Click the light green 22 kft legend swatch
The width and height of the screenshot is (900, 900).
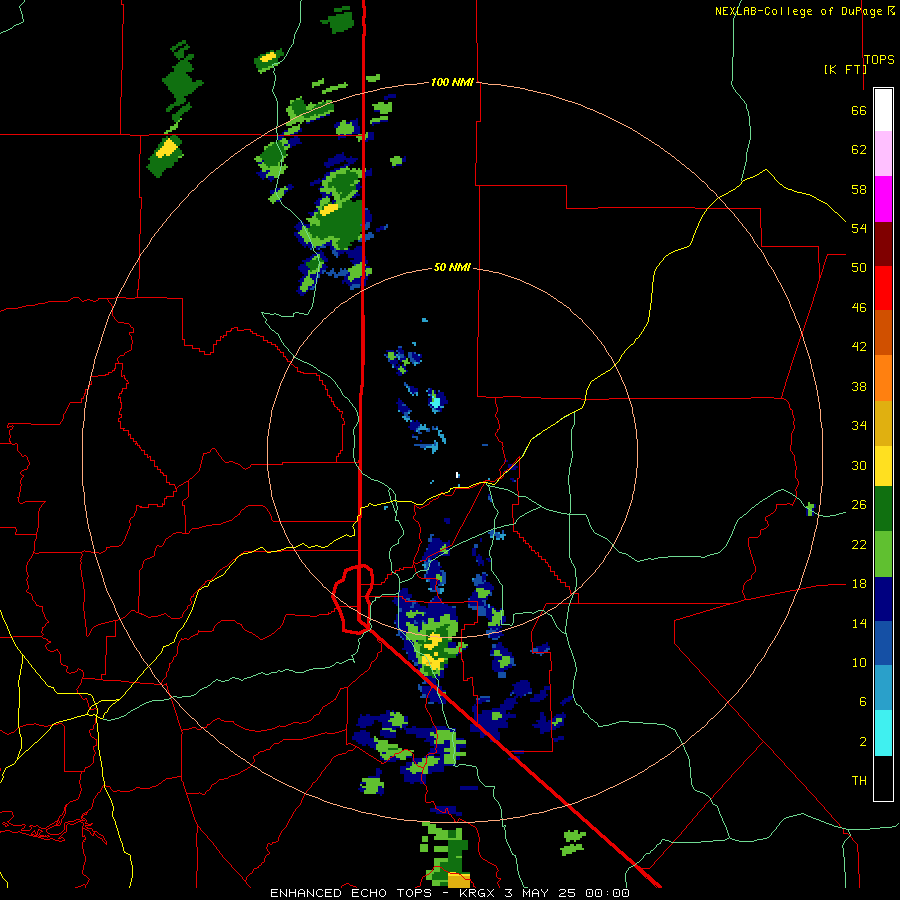pyautogui.click(x=883, y=554)
